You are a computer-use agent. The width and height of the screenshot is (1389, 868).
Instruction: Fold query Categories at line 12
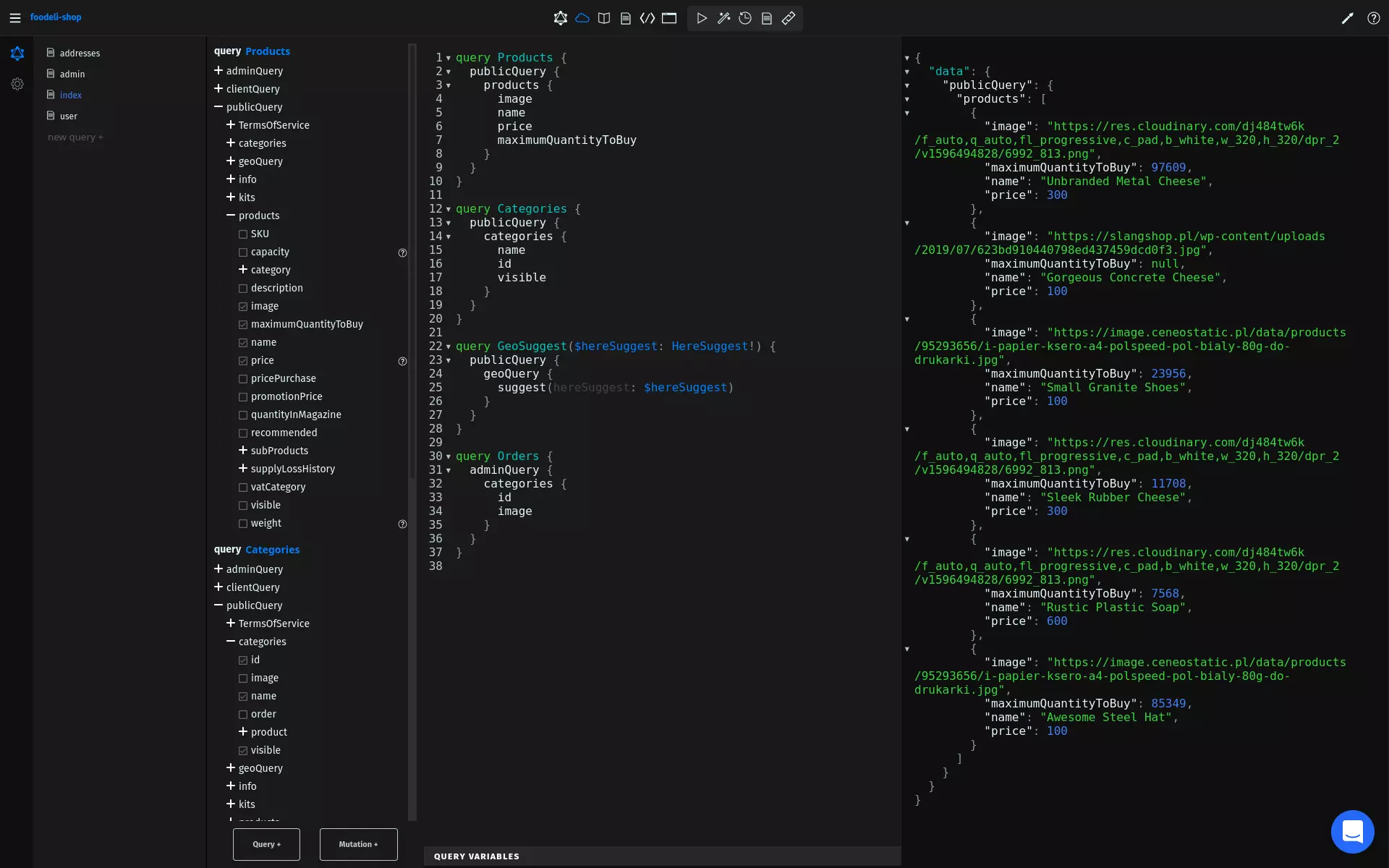coord(449,209)
